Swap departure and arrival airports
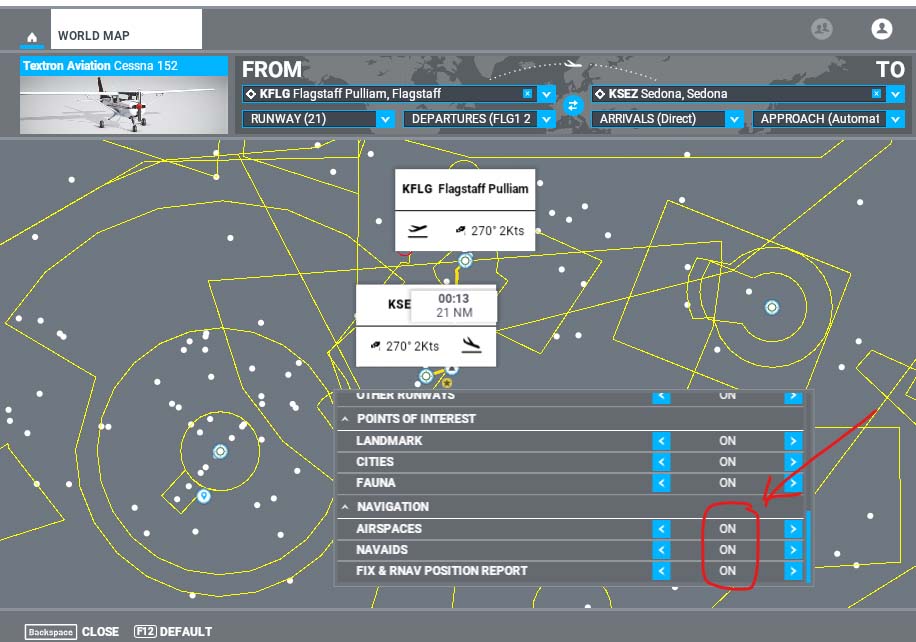Image resolution: width=916 pixels, height=642 pixels. (572, 106)
